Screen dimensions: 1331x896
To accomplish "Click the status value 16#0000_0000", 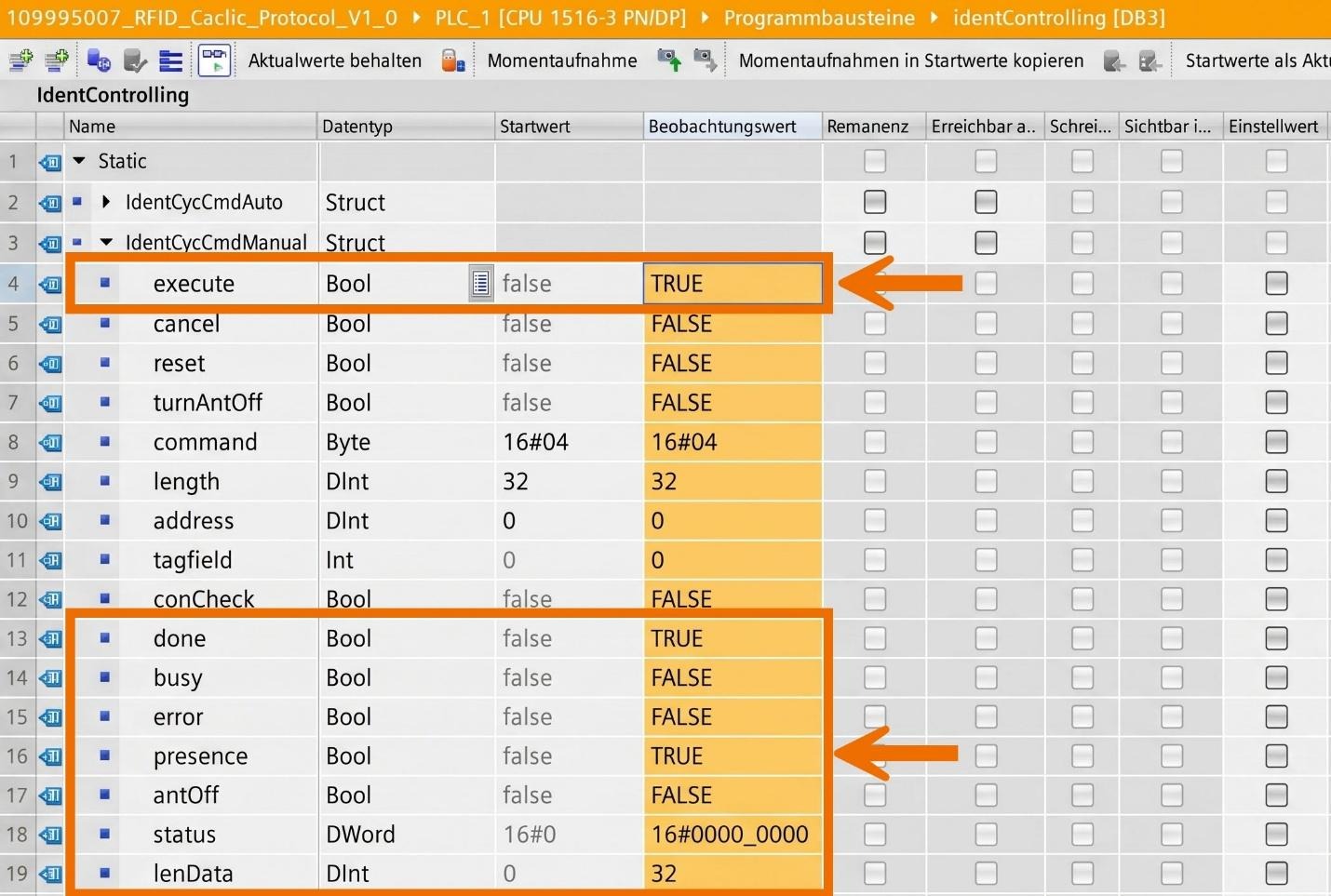I will point(730,835).
